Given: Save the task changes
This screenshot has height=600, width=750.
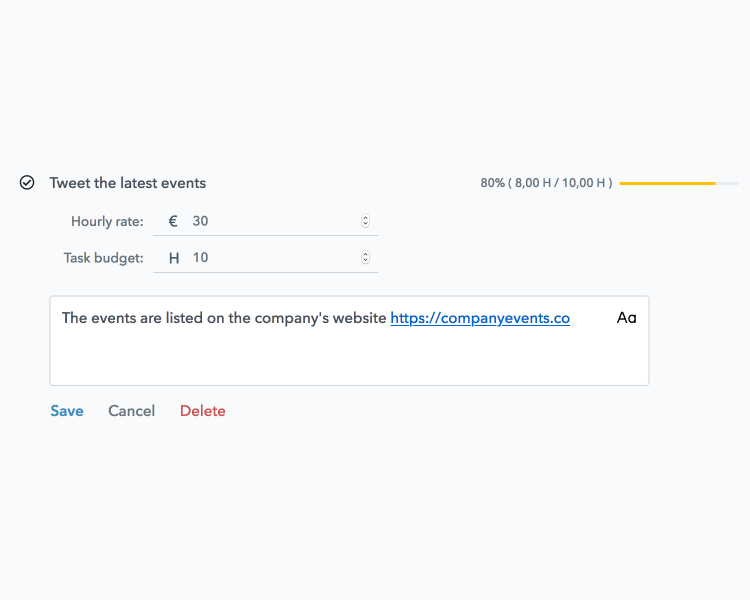Looking at the screenshot, I should coord(67,411).
